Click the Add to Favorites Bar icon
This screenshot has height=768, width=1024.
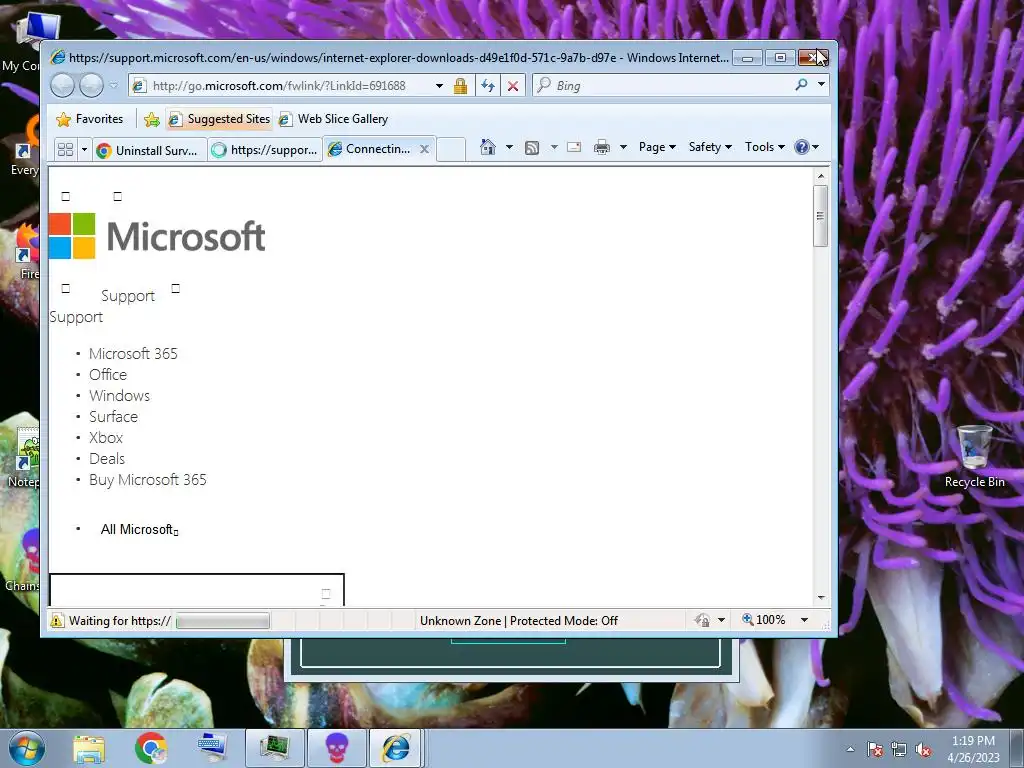click(152, 119)
